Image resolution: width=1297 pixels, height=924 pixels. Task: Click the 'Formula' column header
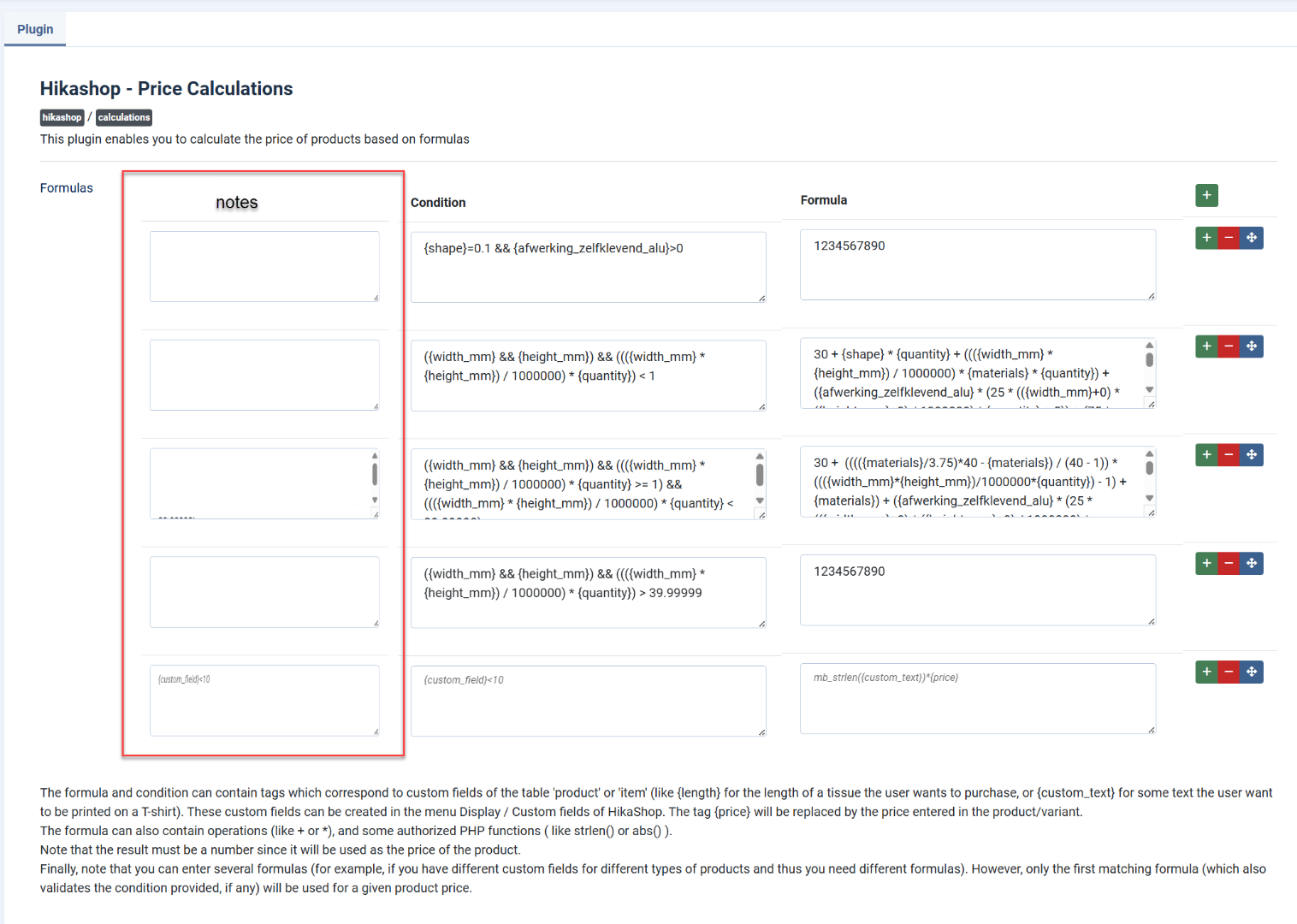pos(824,200)
